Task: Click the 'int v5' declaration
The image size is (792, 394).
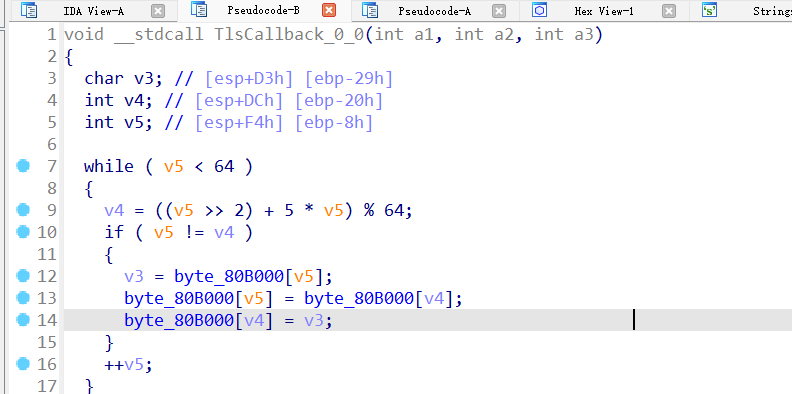Action: click(118, 123)
